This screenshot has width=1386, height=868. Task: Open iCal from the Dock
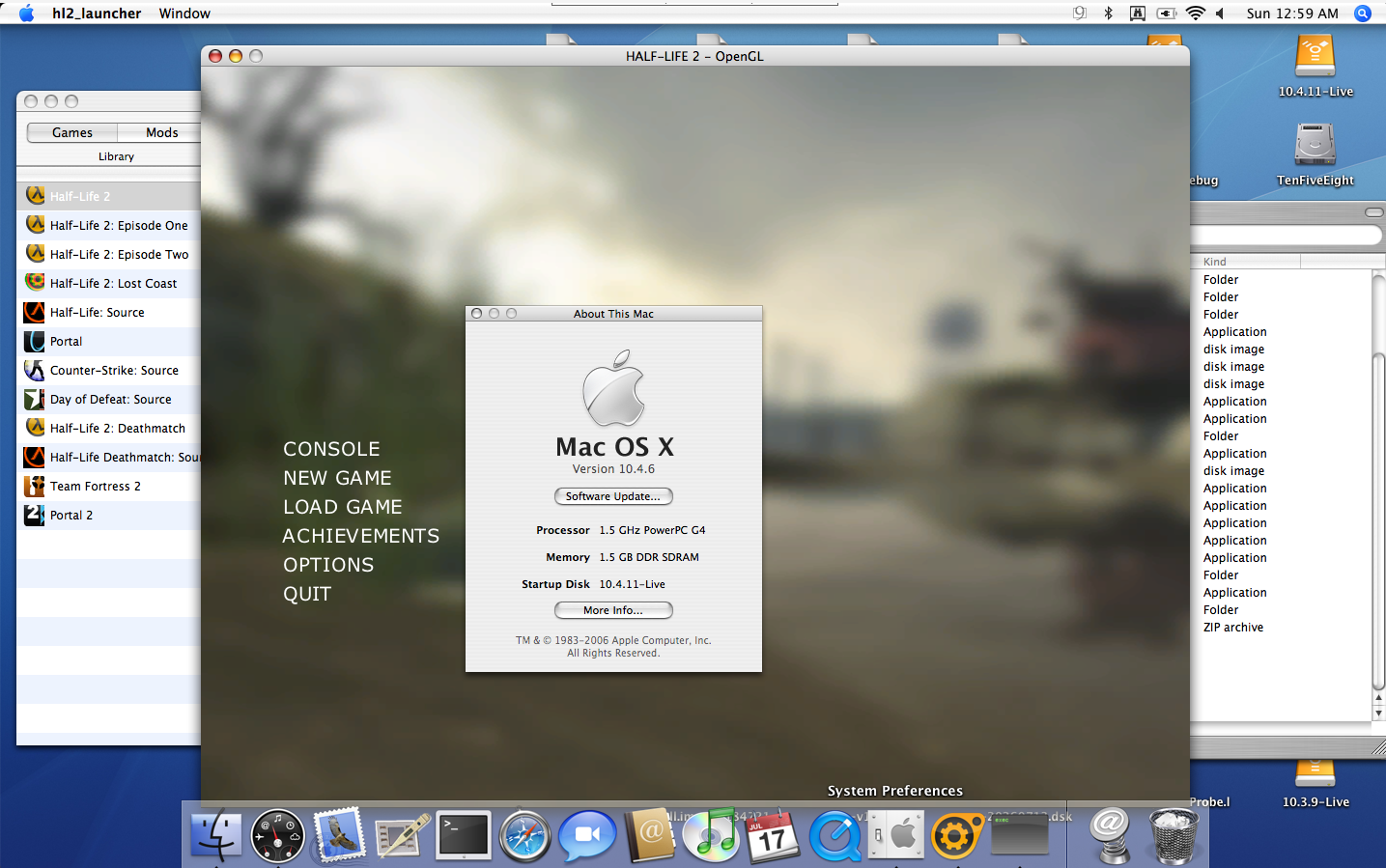[774, 835]
